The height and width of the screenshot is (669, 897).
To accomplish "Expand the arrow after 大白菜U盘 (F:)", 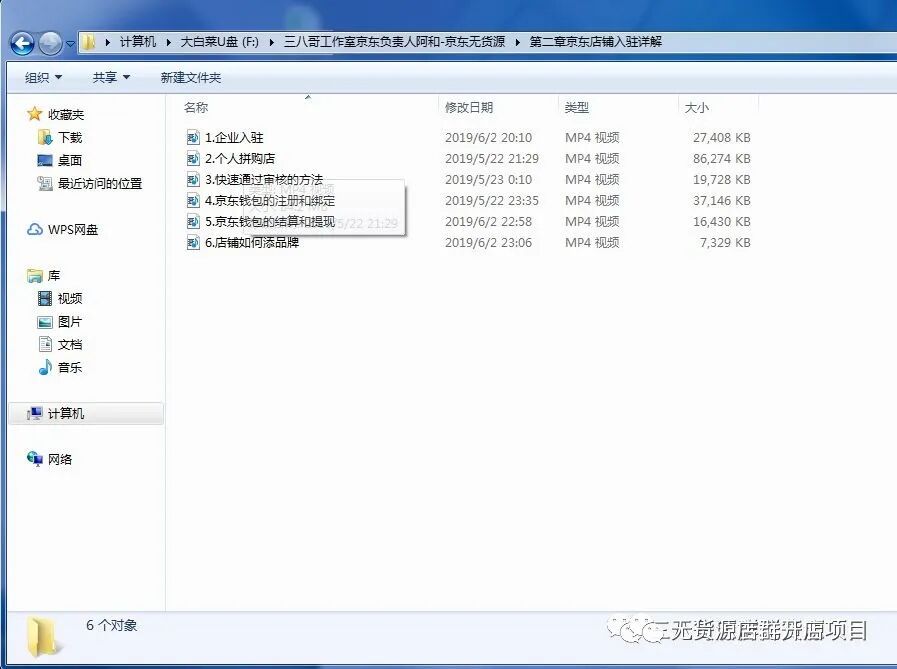I will (x=271, y=42).
